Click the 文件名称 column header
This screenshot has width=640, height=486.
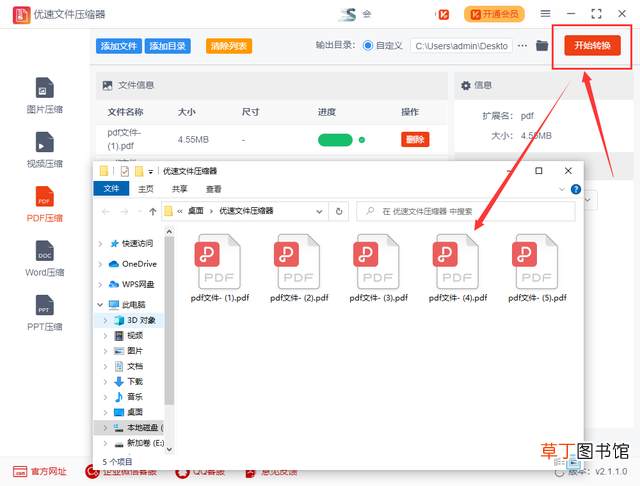(125, 112)
